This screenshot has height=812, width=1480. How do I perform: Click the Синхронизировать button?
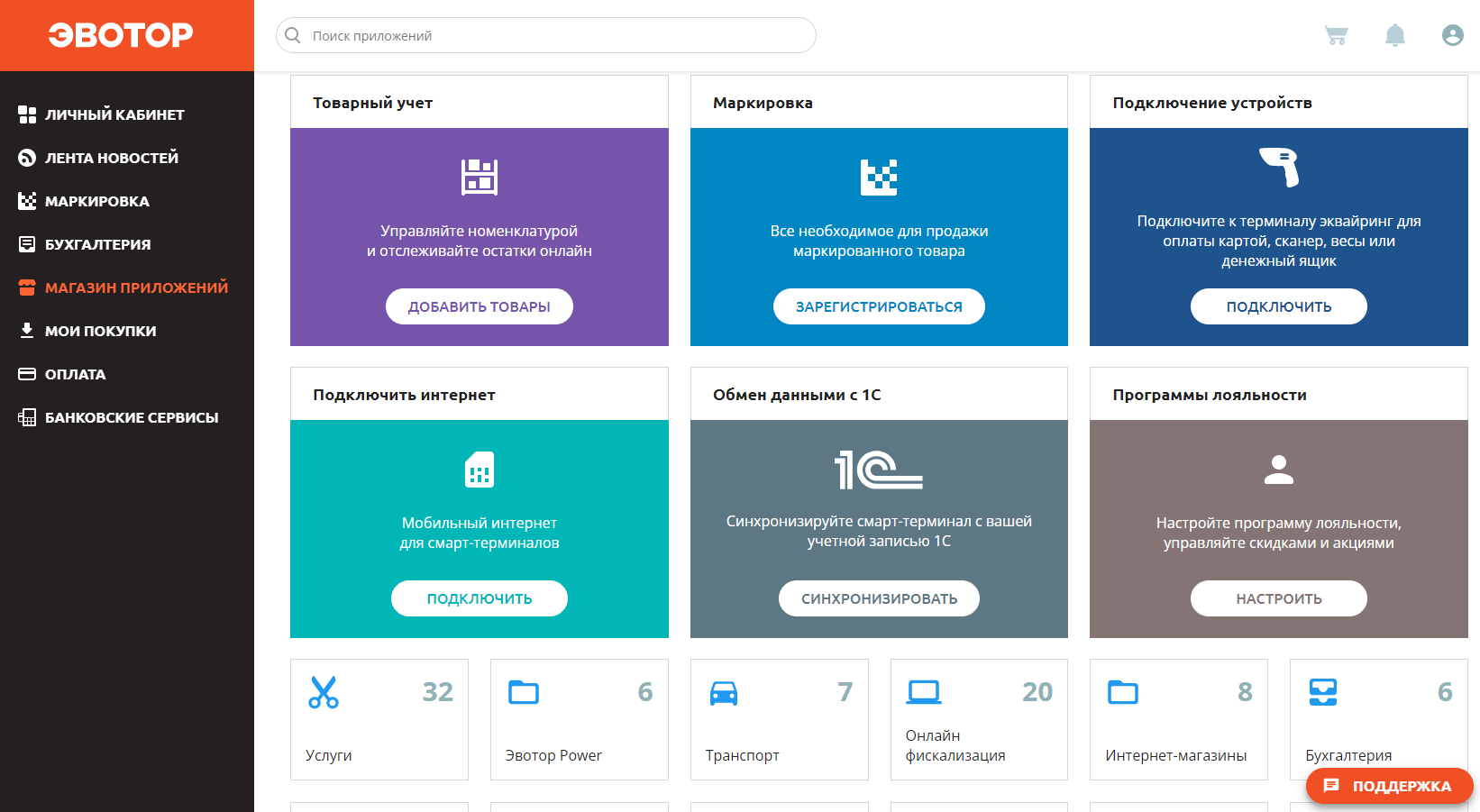[x=879, y=598]
